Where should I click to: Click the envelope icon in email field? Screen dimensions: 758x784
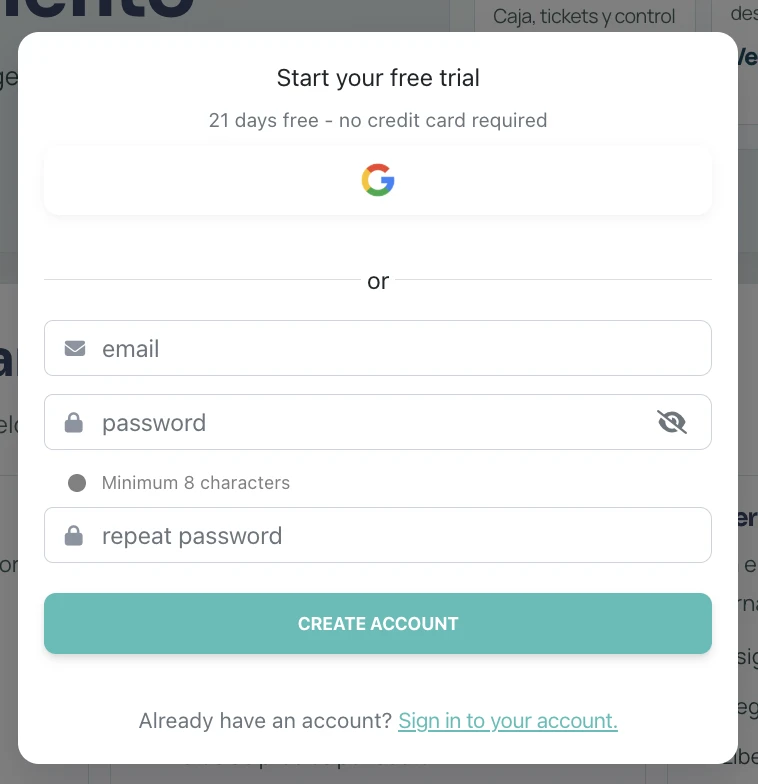pyautogui.click(x=75, y=348)
